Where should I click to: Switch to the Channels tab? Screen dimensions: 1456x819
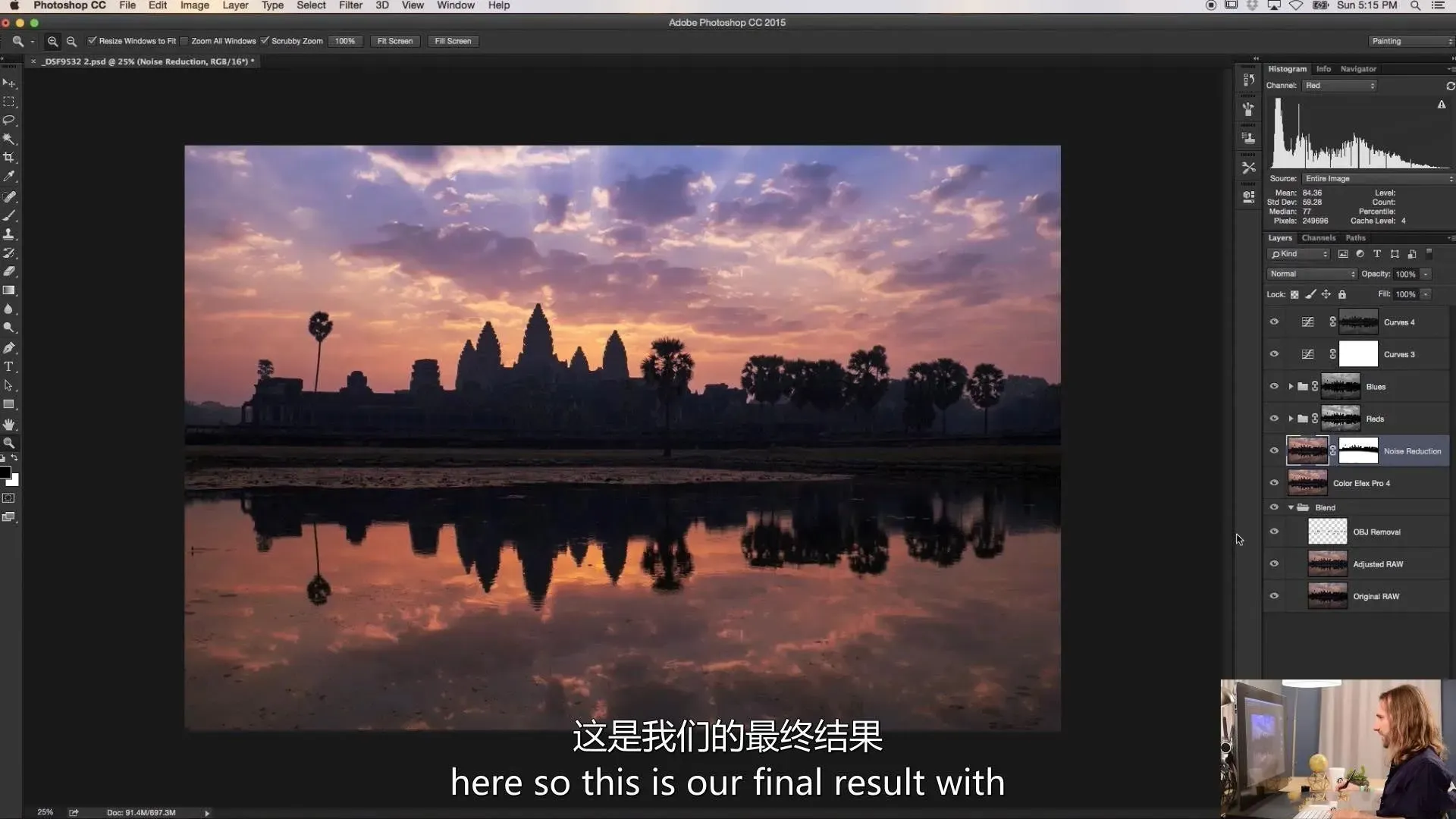[x=1319, y=238]
